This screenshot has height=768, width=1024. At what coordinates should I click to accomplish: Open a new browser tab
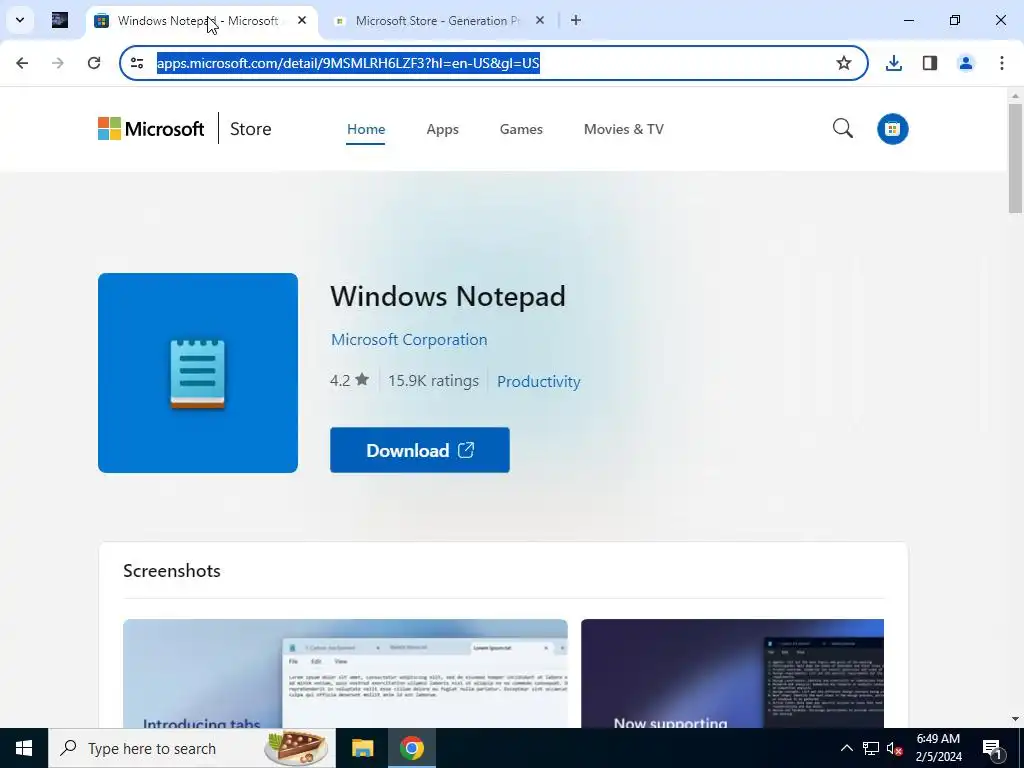pos(575,20)
